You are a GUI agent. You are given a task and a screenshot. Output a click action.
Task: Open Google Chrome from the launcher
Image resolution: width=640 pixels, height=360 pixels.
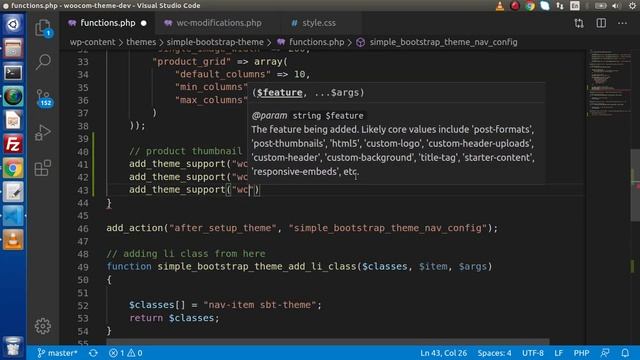coord(13,168)
